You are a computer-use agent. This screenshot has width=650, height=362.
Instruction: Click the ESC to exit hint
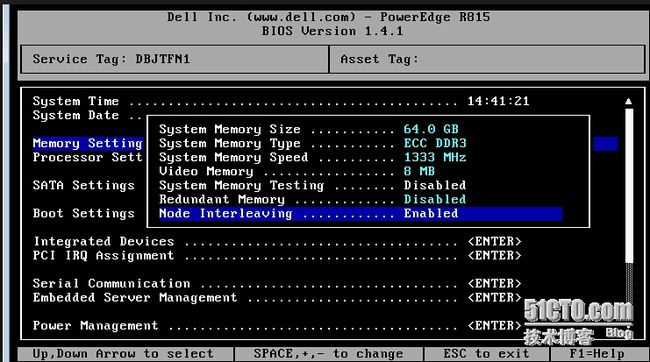pyautogui.click(x=486, y=354)
